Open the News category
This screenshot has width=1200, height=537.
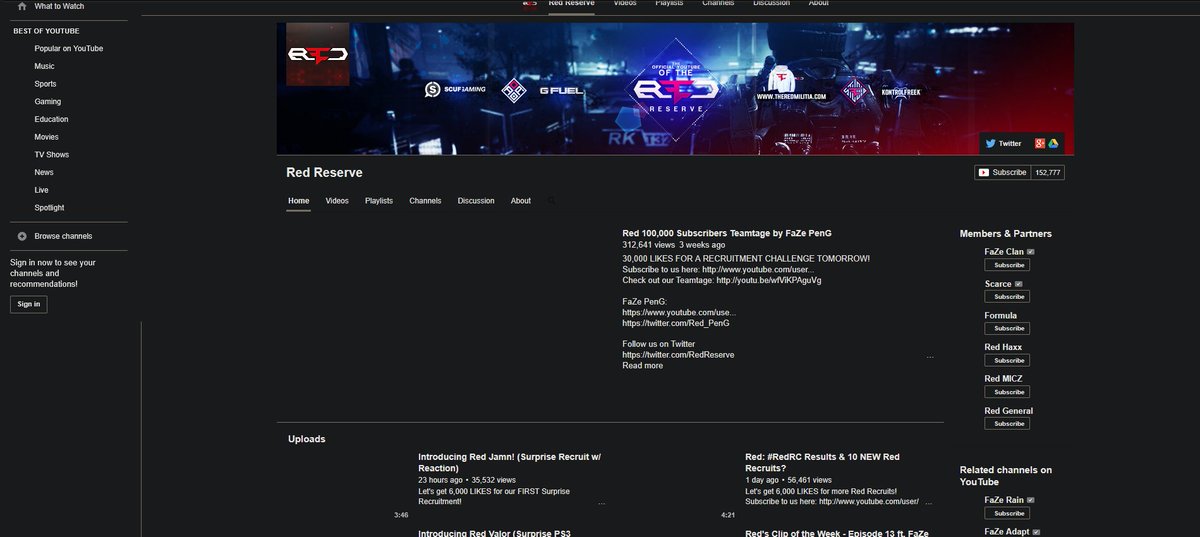[44, 172]
